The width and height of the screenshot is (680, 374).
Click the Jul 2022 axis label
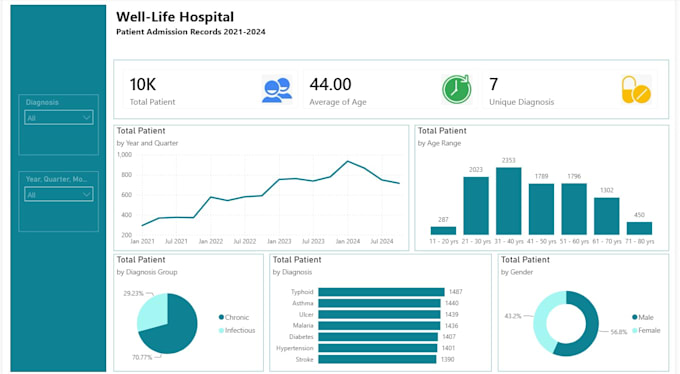pos(245,241)
